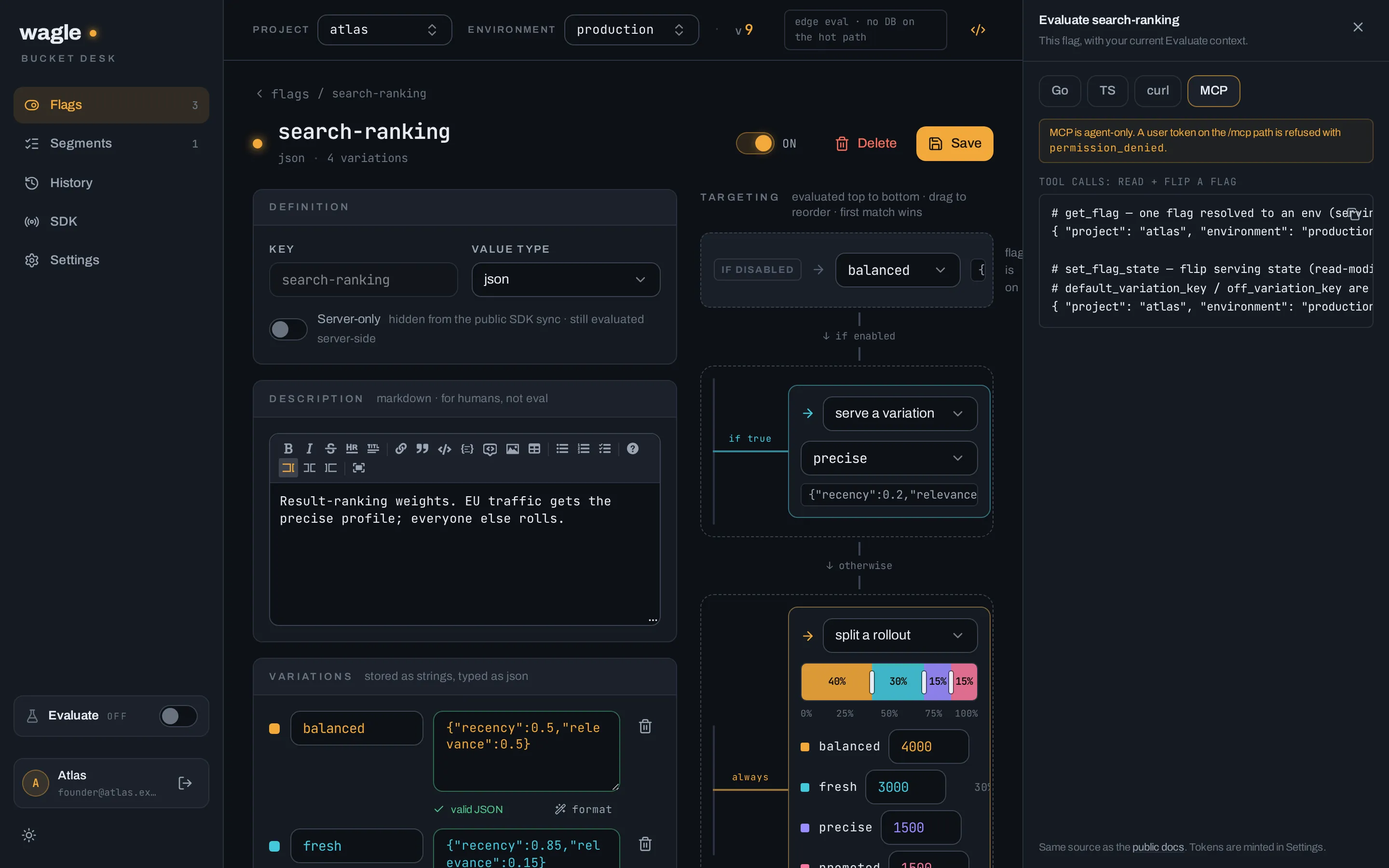
Task: Click the insert table icon
Action: [x=534, y=448]
